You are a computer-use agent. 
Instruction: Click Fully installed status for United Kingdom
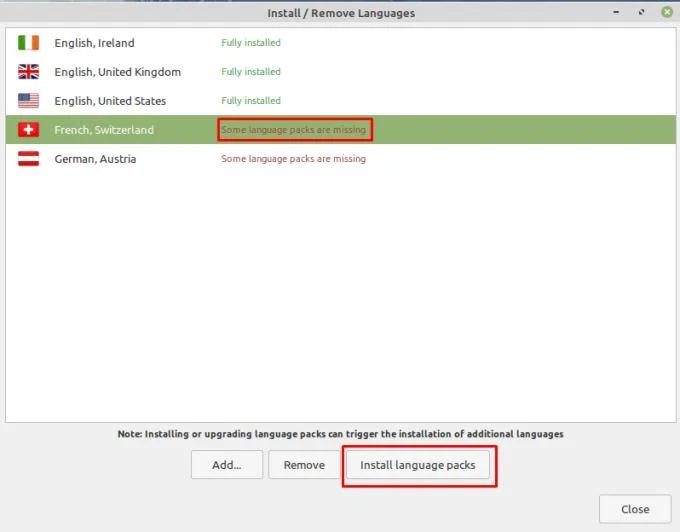pyautogui.click(x=251, y=72)
